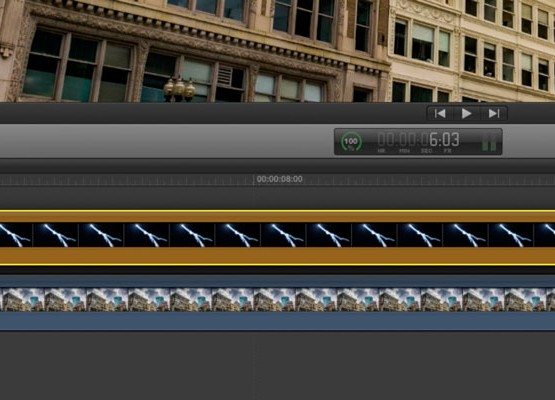
Task: Jump to next edit with skip-forward button
Action: click(493, 114)
